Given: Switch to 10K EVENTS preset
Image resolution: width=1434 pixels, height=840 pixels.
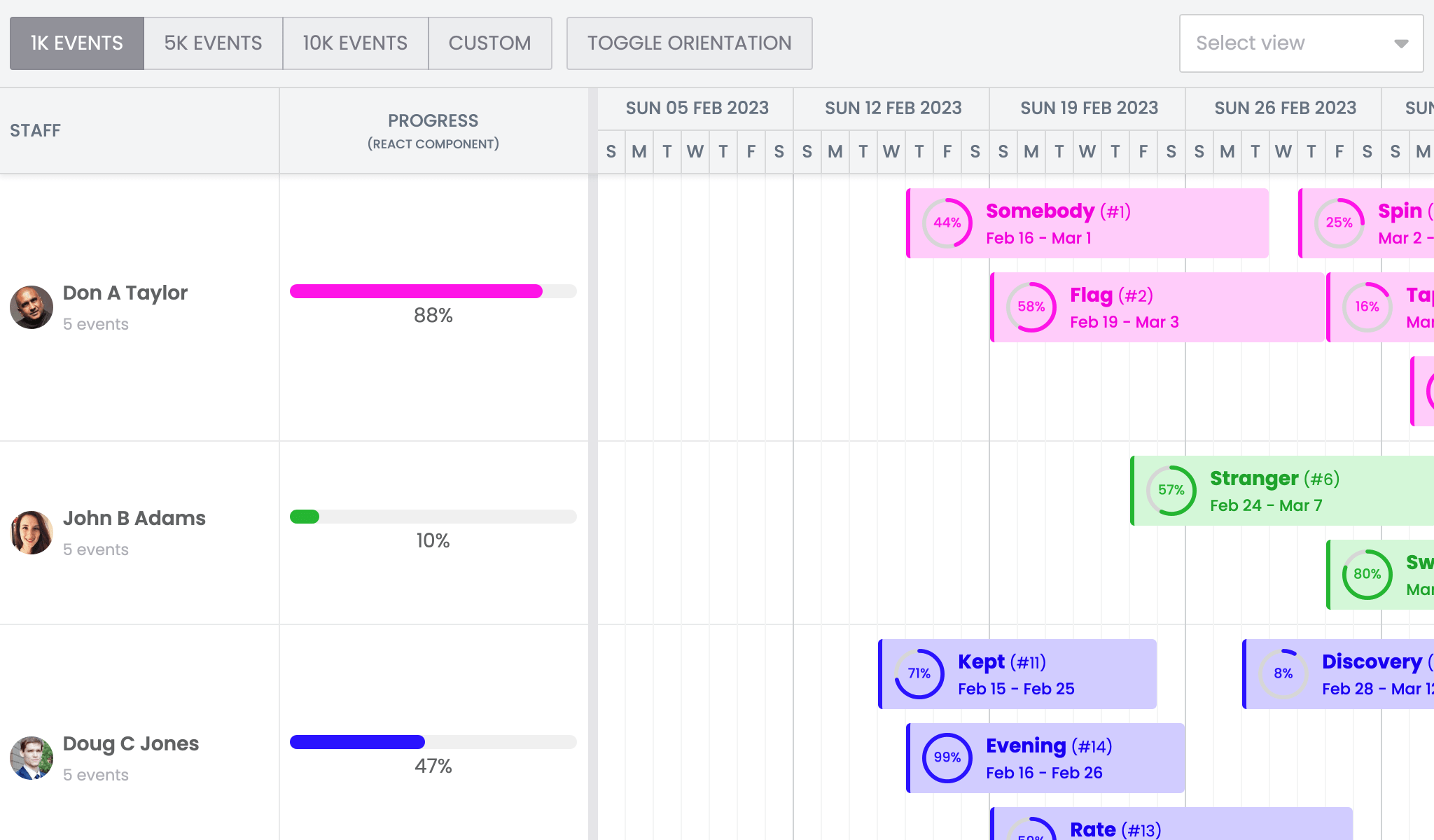Looking at the screenshot, I should coord(355,43).
